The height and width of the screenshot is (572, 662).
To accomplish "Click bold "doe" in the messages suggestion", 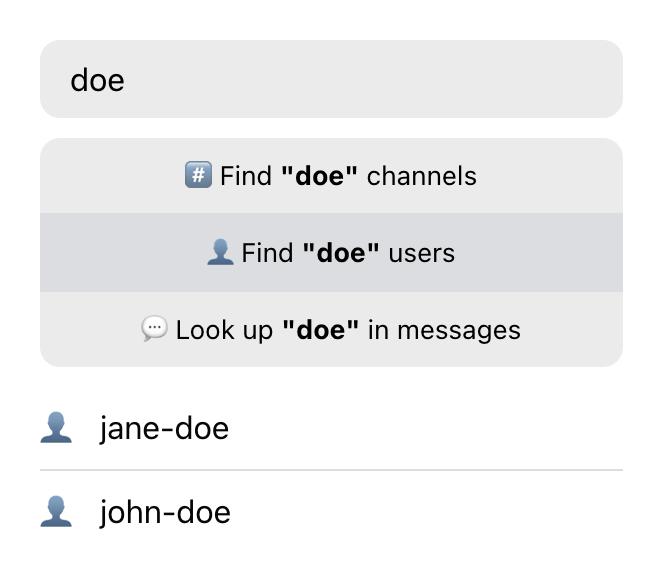I will click(320, 329).
